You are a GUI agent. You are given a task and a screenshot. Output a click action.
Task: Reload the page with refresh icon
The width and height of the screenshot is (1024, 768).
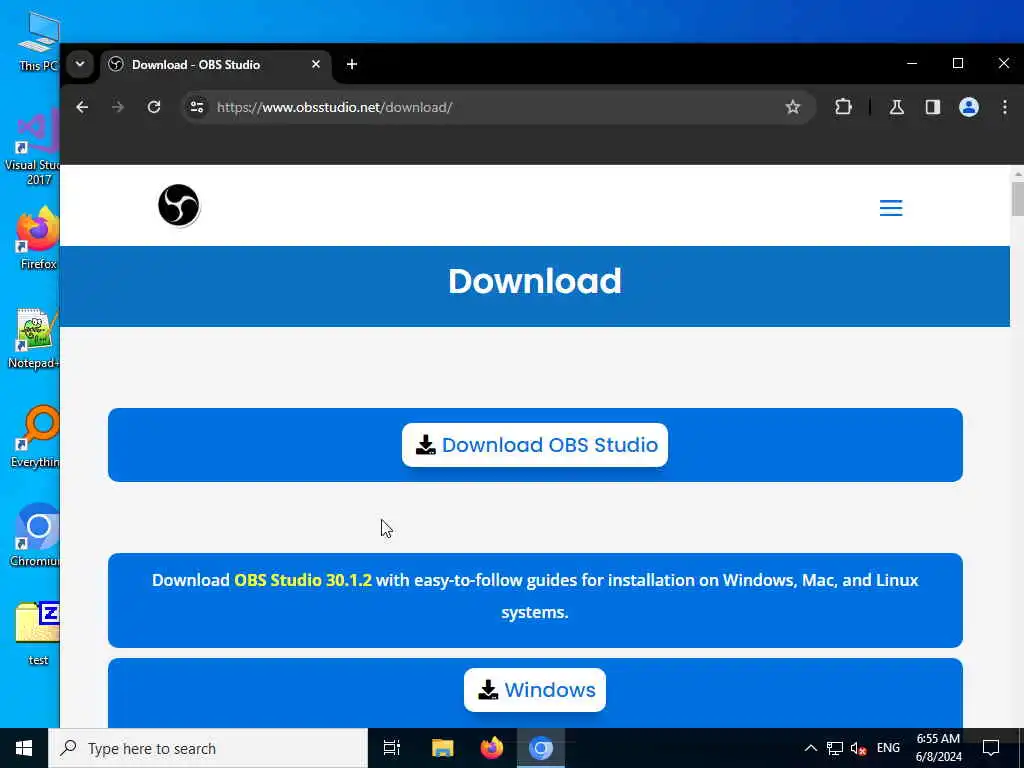pos(154,107)
